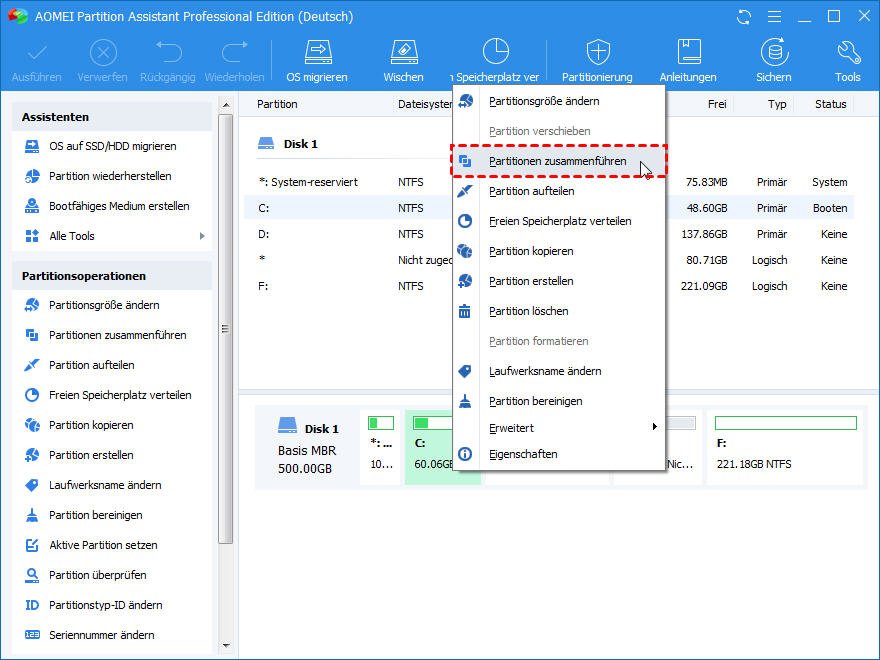Click the Status column header
The height and width of the screenshot is (660, 880).
click(x=830, y=104)
